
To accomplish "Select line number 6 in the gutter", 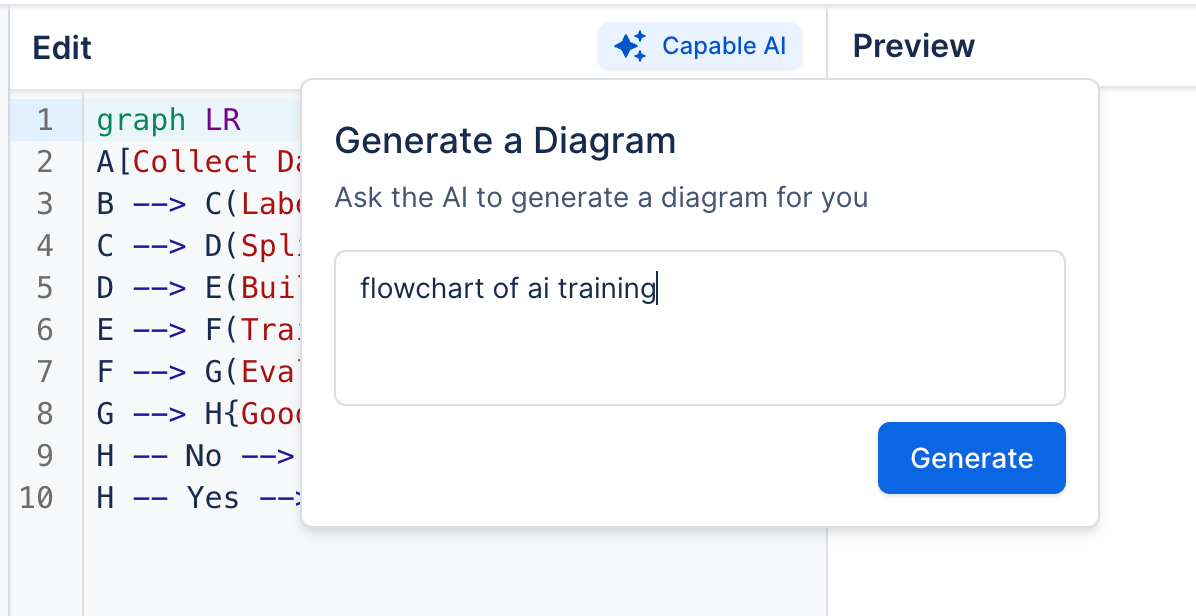I will pyautogui.click(x=44, y=330).
